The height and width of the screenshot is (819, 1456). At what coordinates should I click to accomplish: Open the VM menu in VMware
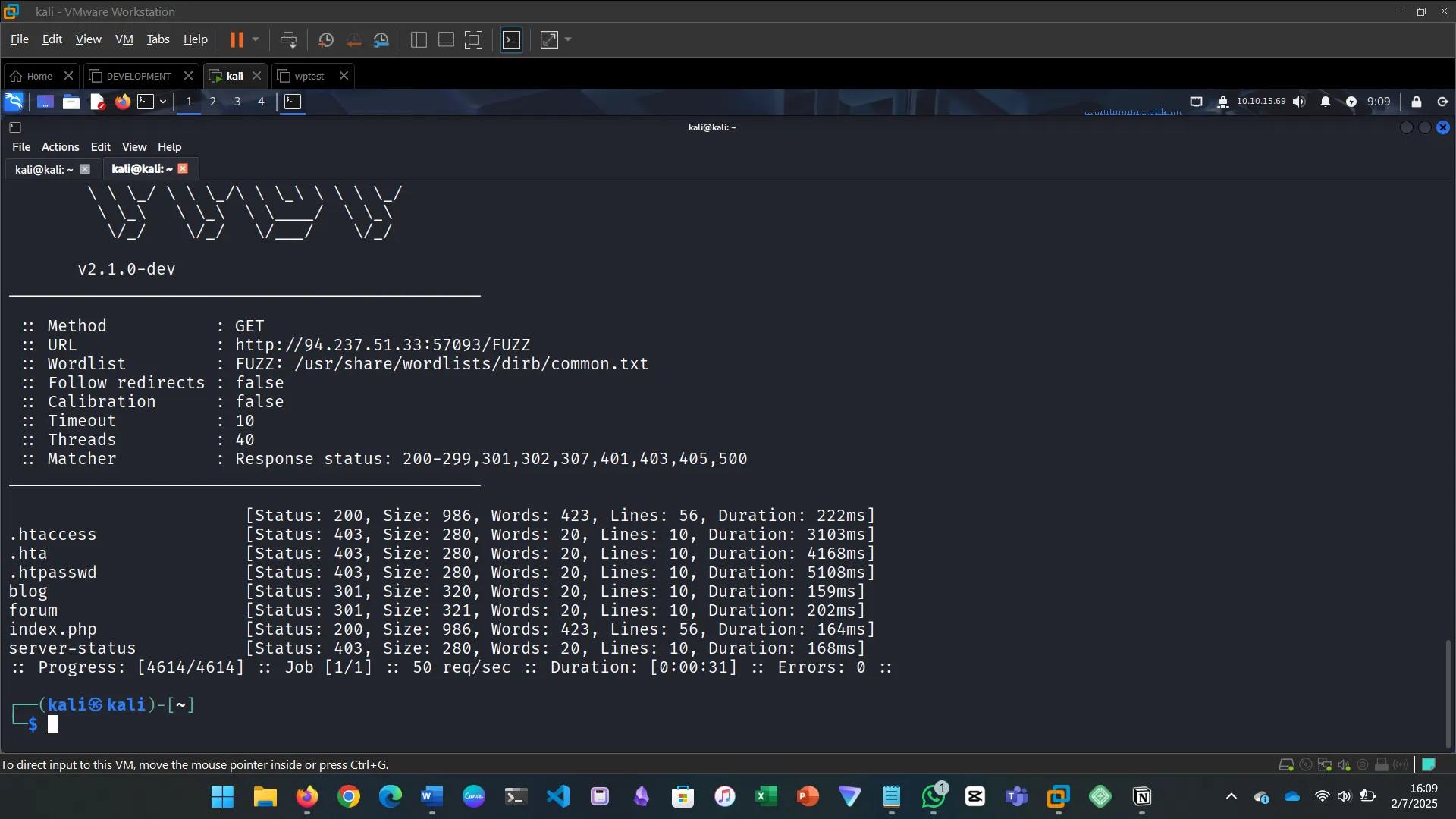point(124,39)
